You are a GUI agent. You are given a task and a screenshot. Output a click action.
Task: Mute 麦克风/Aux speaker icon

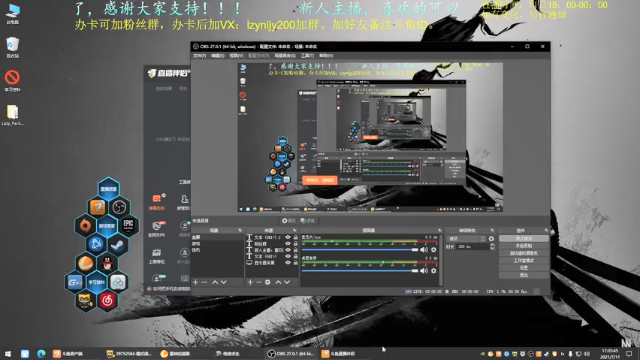point(424,249)
